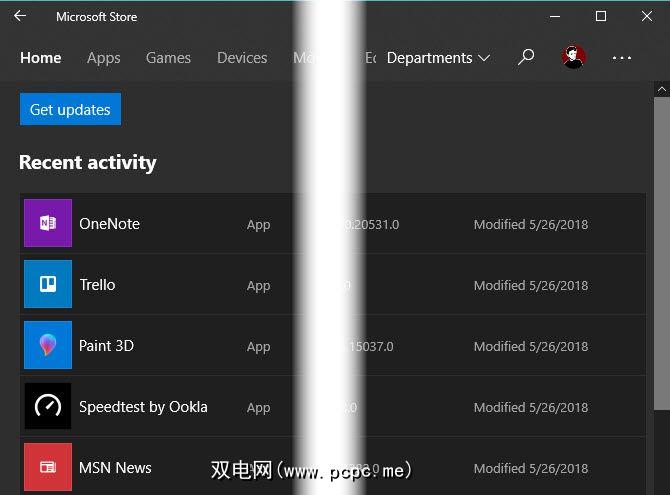Viewport: 670px width, 495px height.
Task: Click MSN News's Modified 5/26/2018 date
Action: [531, 468]
